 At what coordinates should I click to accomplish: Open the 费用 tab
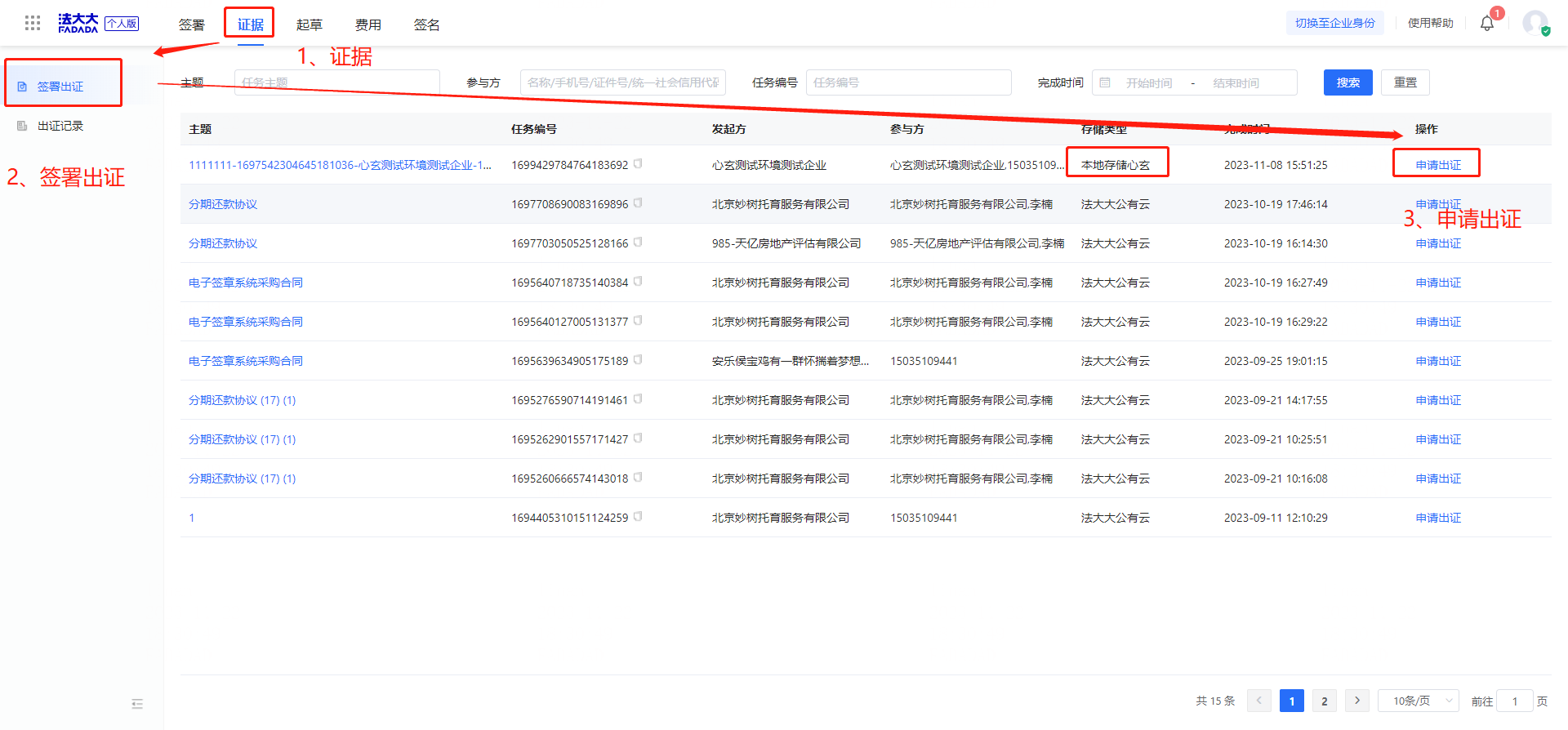click(x=368, y=24)
